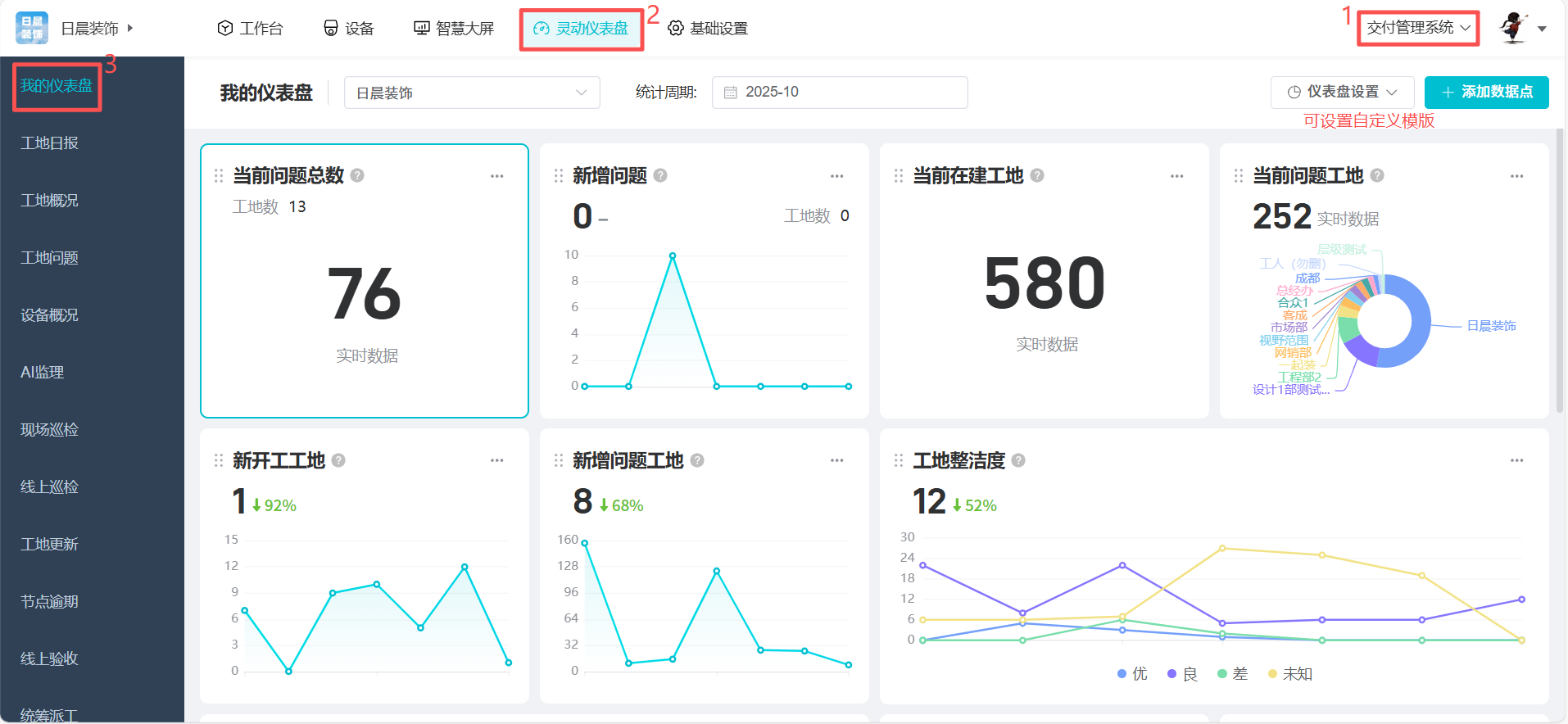Open the 基础设置 page

(708, 29)
